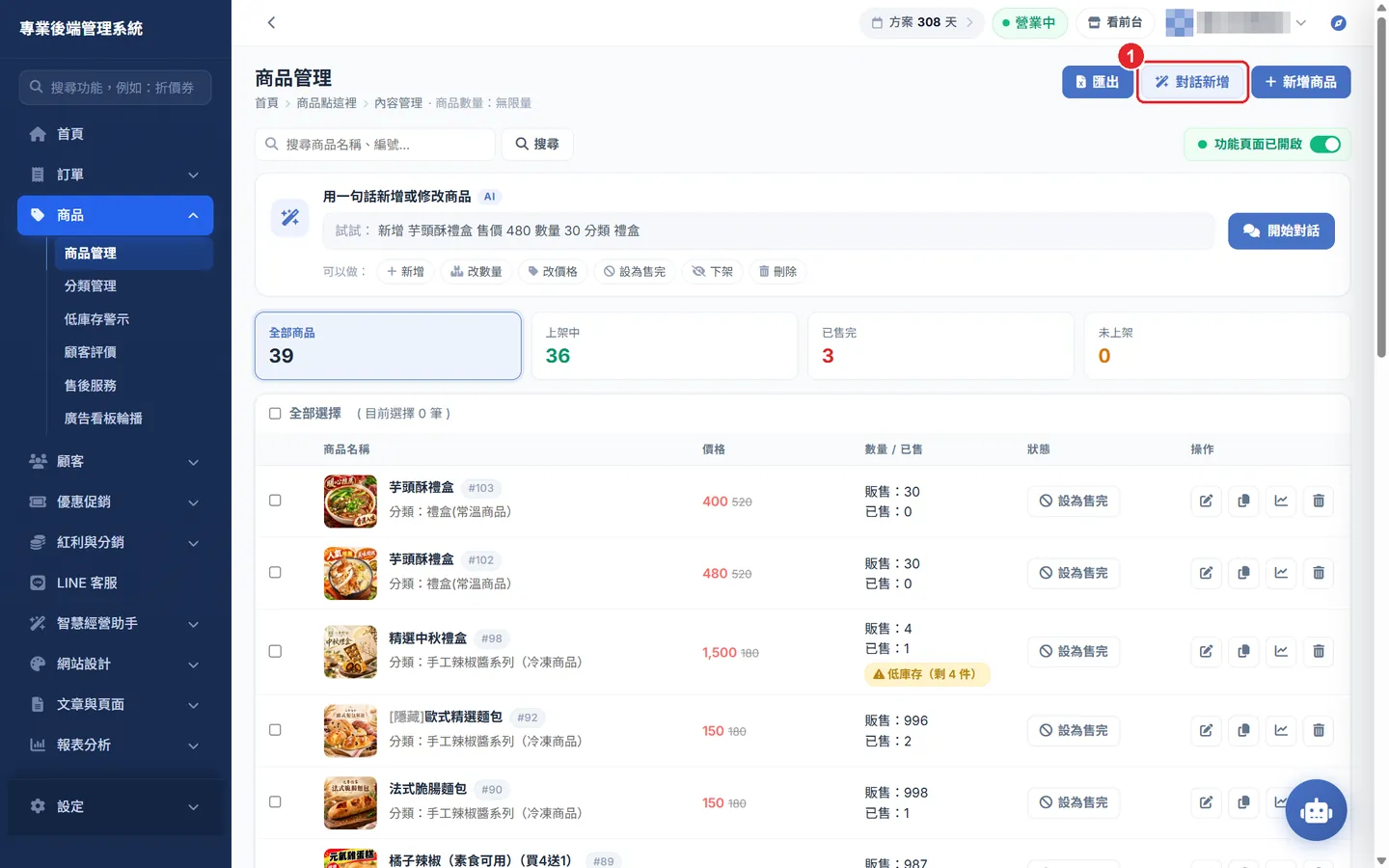The image size is (1389, 868).
Task: Toggle the 功能頁面已開啟 switch
Action: tap(1325, 145)
